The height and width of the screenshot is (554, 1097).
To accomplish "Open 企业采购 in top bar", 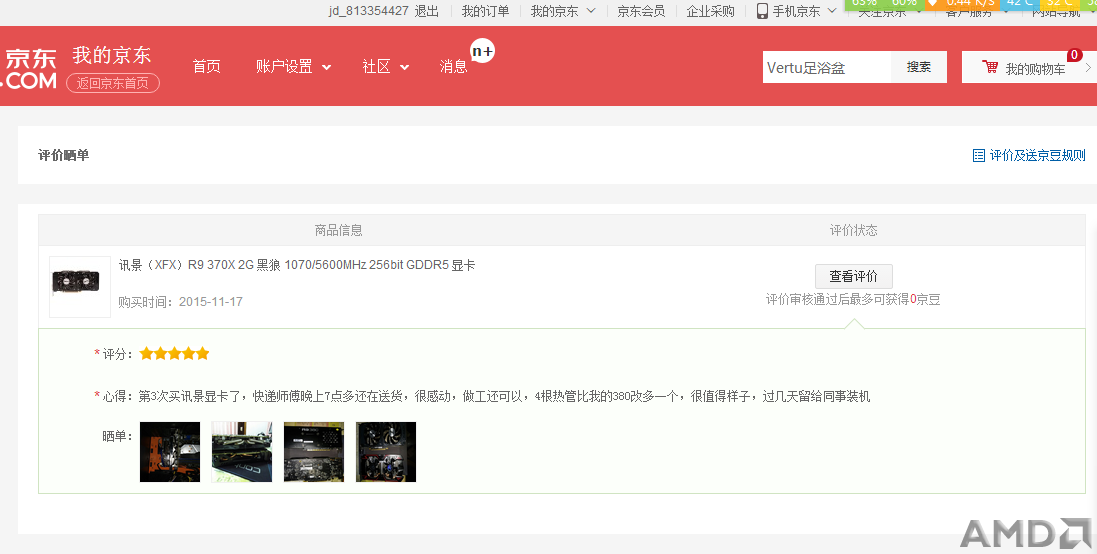I will click(710, 11).
